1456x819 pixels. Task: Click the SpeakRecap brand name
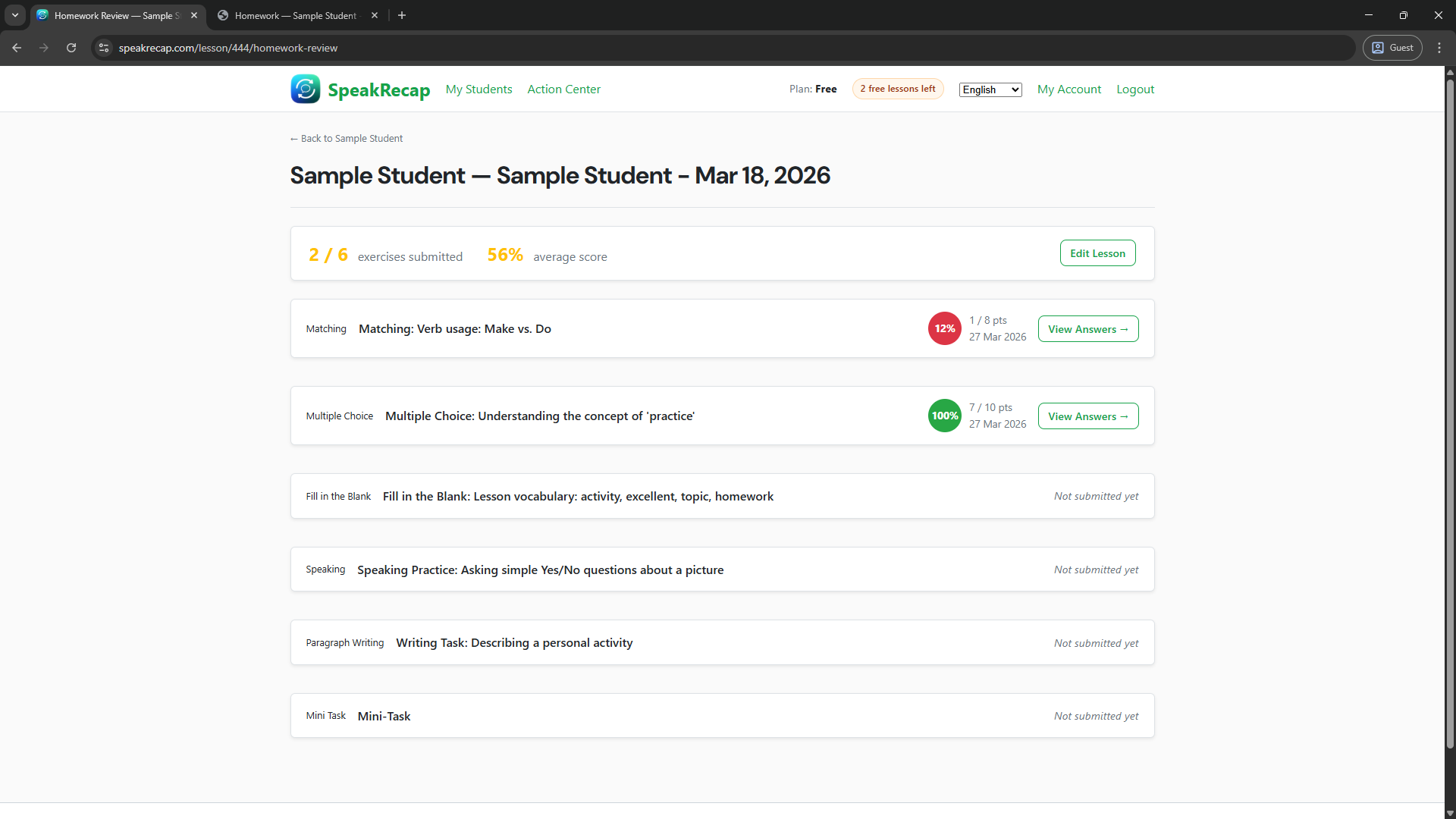click(x=378, y=90)
